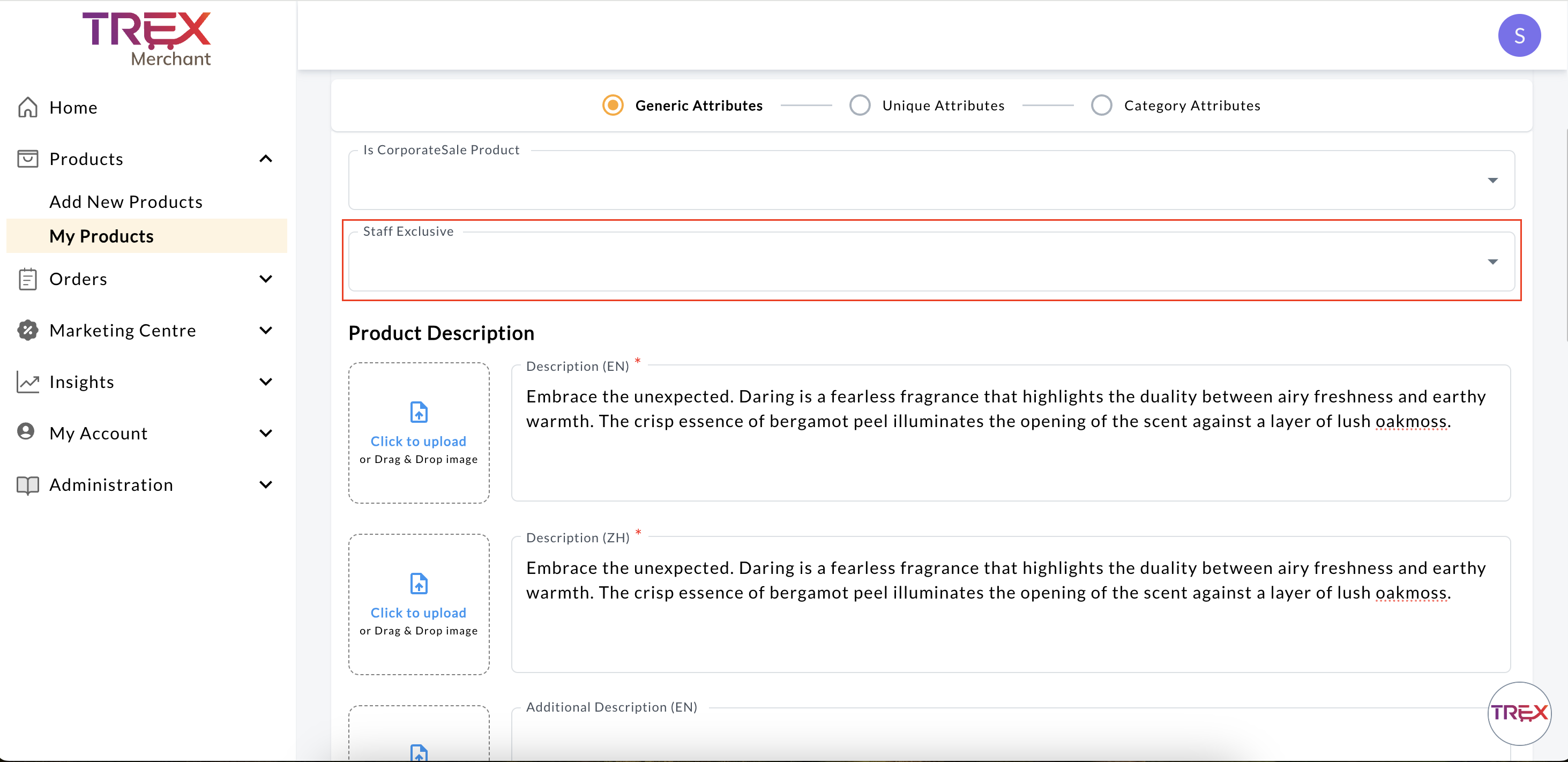This screenshot has height=762, width=1568.
Task: Click the Orders clipboard icon
Action: [x=28, y=279]
